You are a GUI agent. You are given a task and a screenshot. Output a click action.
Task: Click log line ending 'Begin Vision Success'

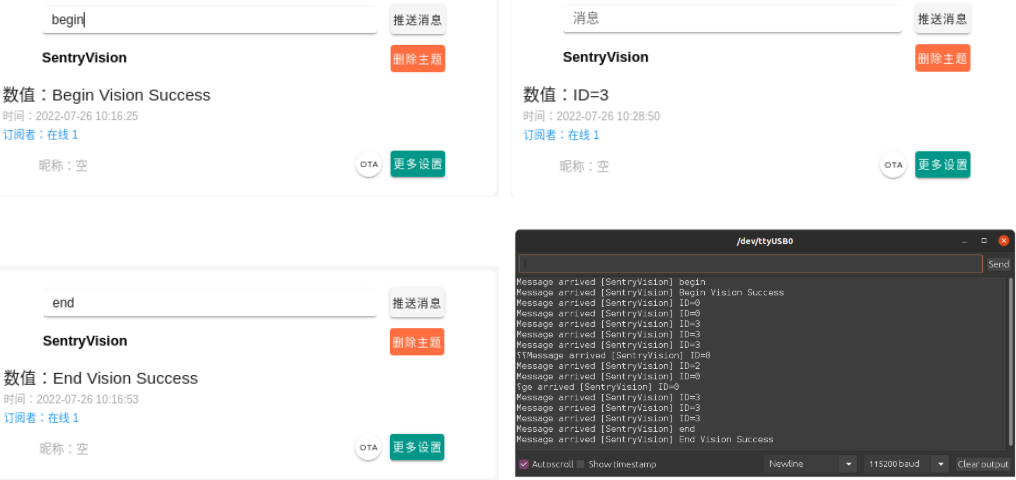point(650,292)
